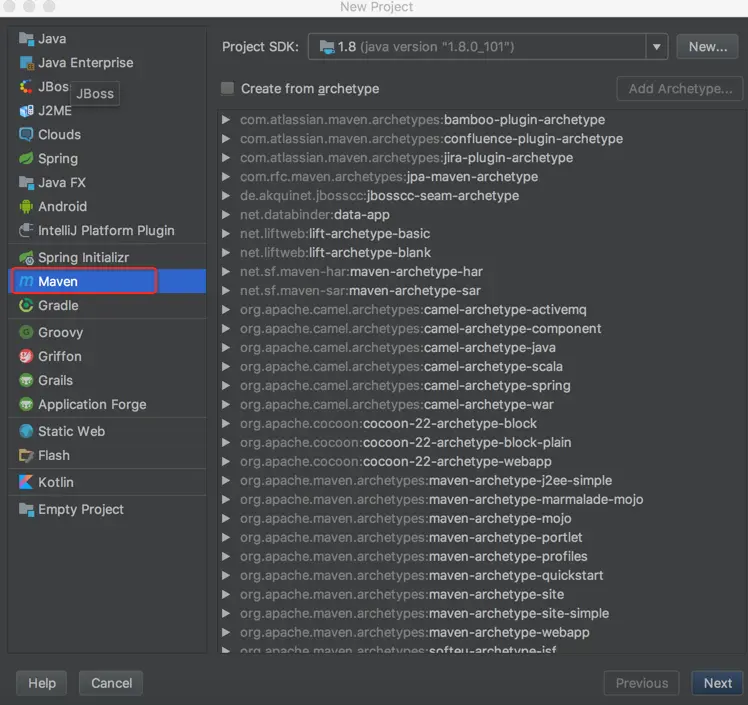The width and height of the screenshot is (748, 705).
Task: Select lift-archetype-blank row text
Action: click(x=335, y=252)
